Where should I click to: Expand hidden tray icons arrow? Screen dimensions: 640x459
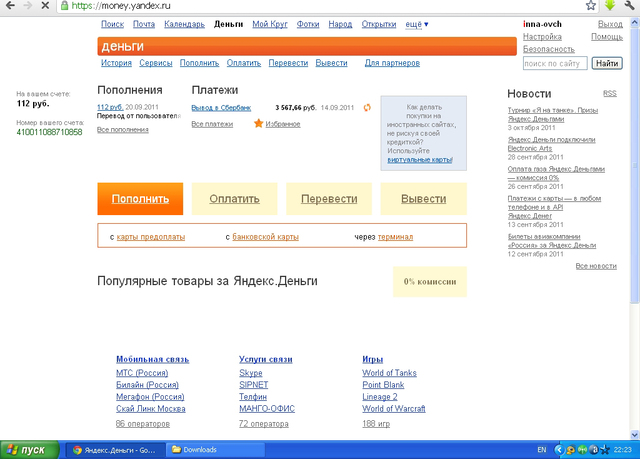click(559, 450)
